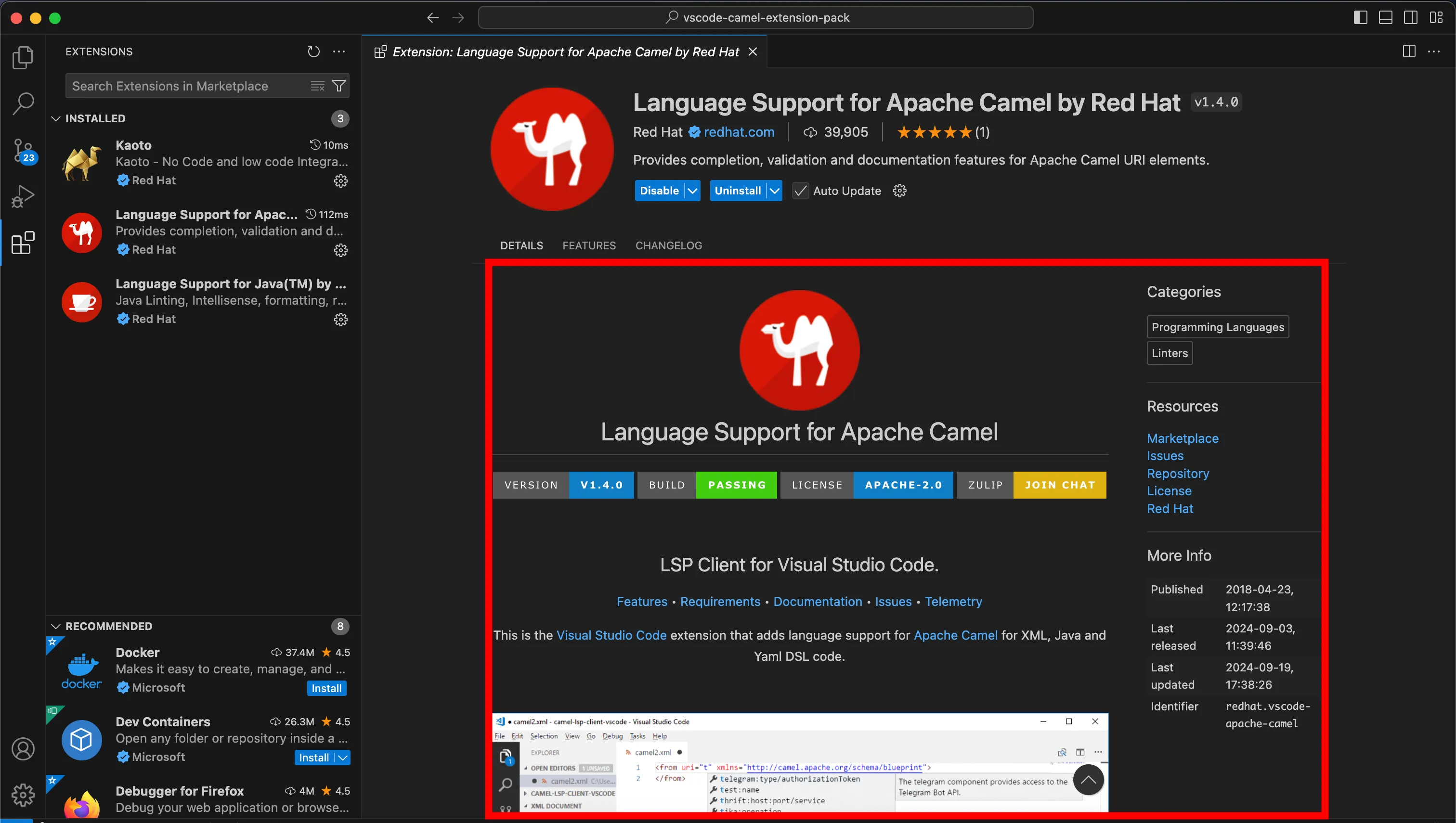Open editor more actions ellipsis

[1434, 51]
